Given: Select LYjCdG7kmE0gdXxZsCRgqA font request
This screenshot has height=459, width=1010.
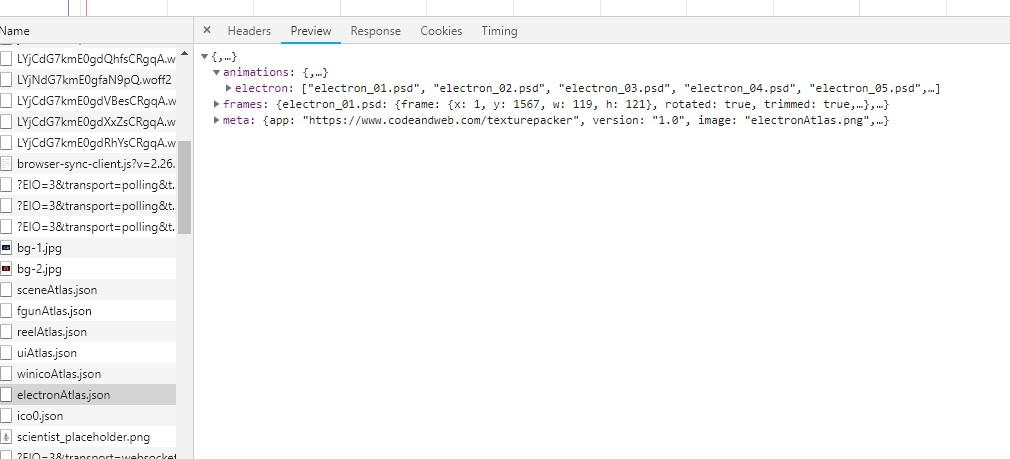Looking at the screenshot, I should pos(88,122).
